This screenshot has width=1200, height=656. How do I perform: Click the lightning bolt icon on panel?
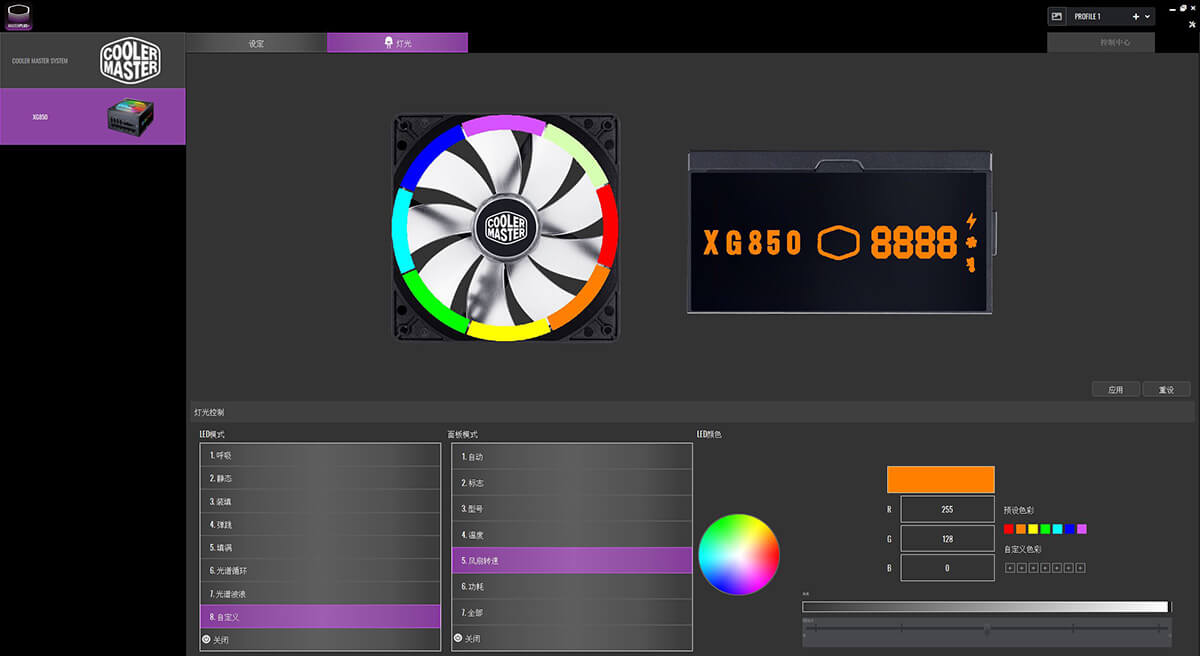click(x=970, y=221)
